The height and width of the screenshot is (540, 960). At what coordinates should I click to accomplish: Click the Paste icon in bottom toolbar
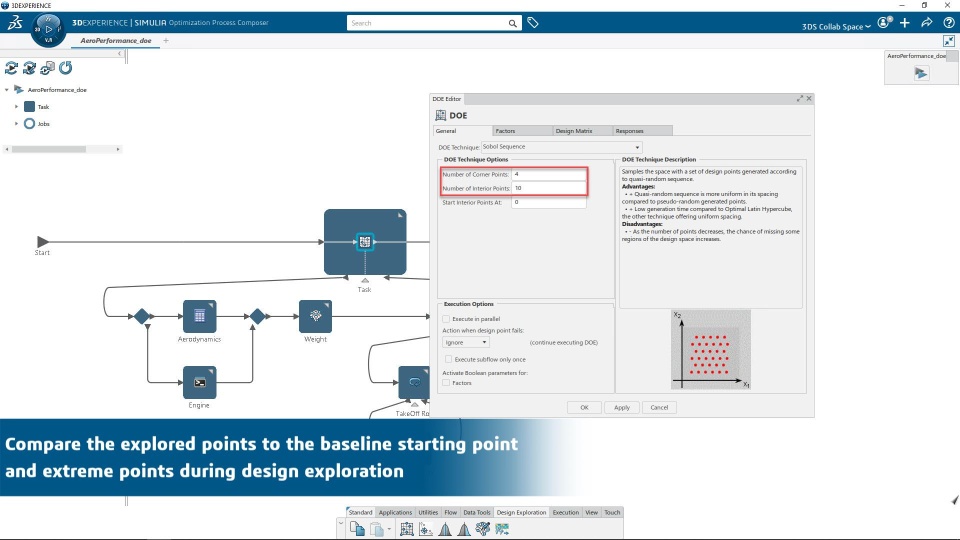pos(377,529)
